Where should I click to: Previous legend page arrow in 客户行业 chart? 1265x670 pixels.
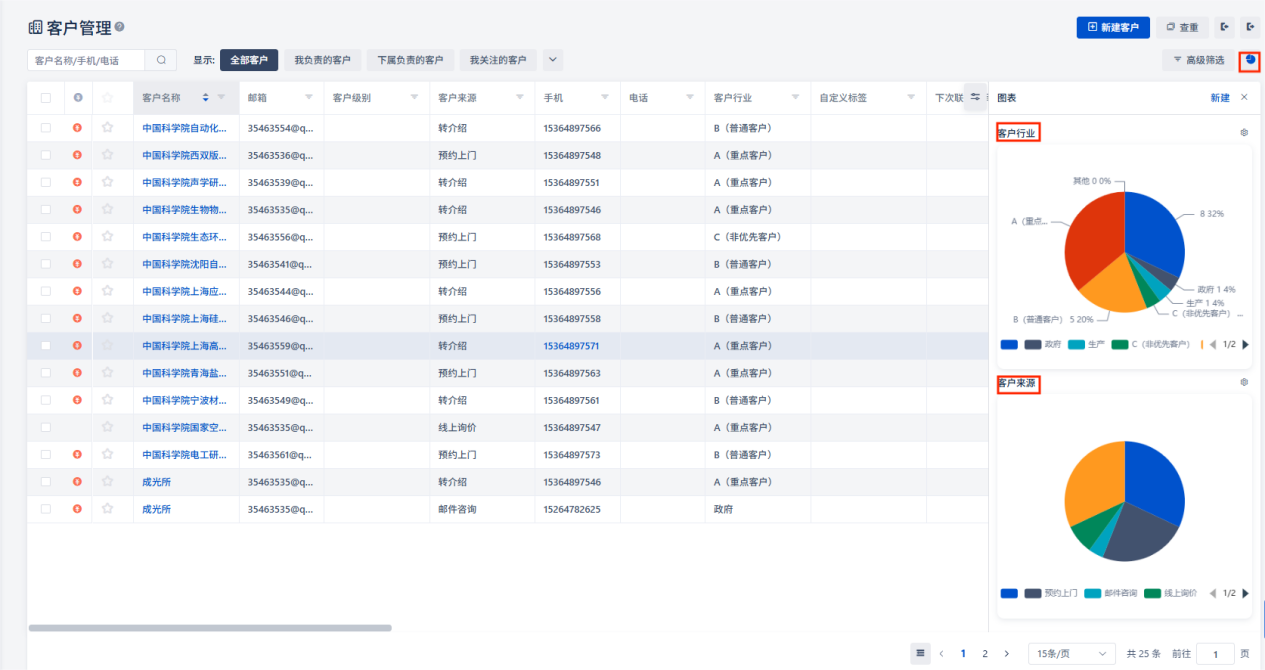pos(1213,344)
